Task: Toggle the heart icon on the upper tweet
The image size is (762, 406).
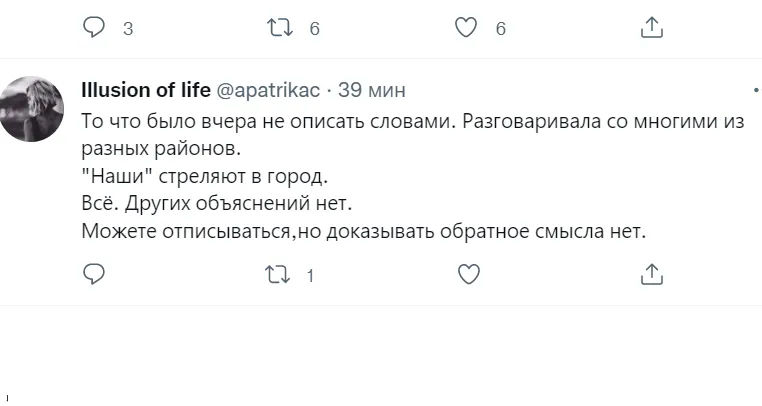Action: tap(466, 28)
